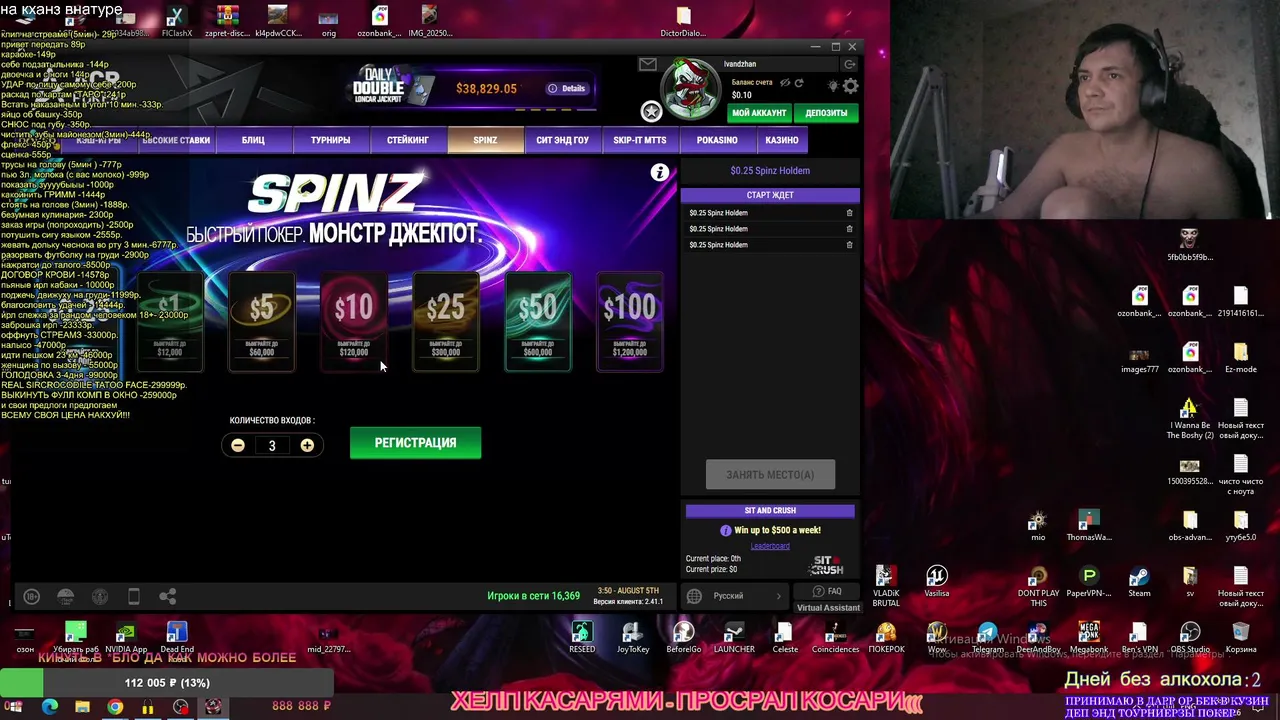
Task: Switch to the ТУРНИРЫ tab
Action: click(x=330, y=140)
